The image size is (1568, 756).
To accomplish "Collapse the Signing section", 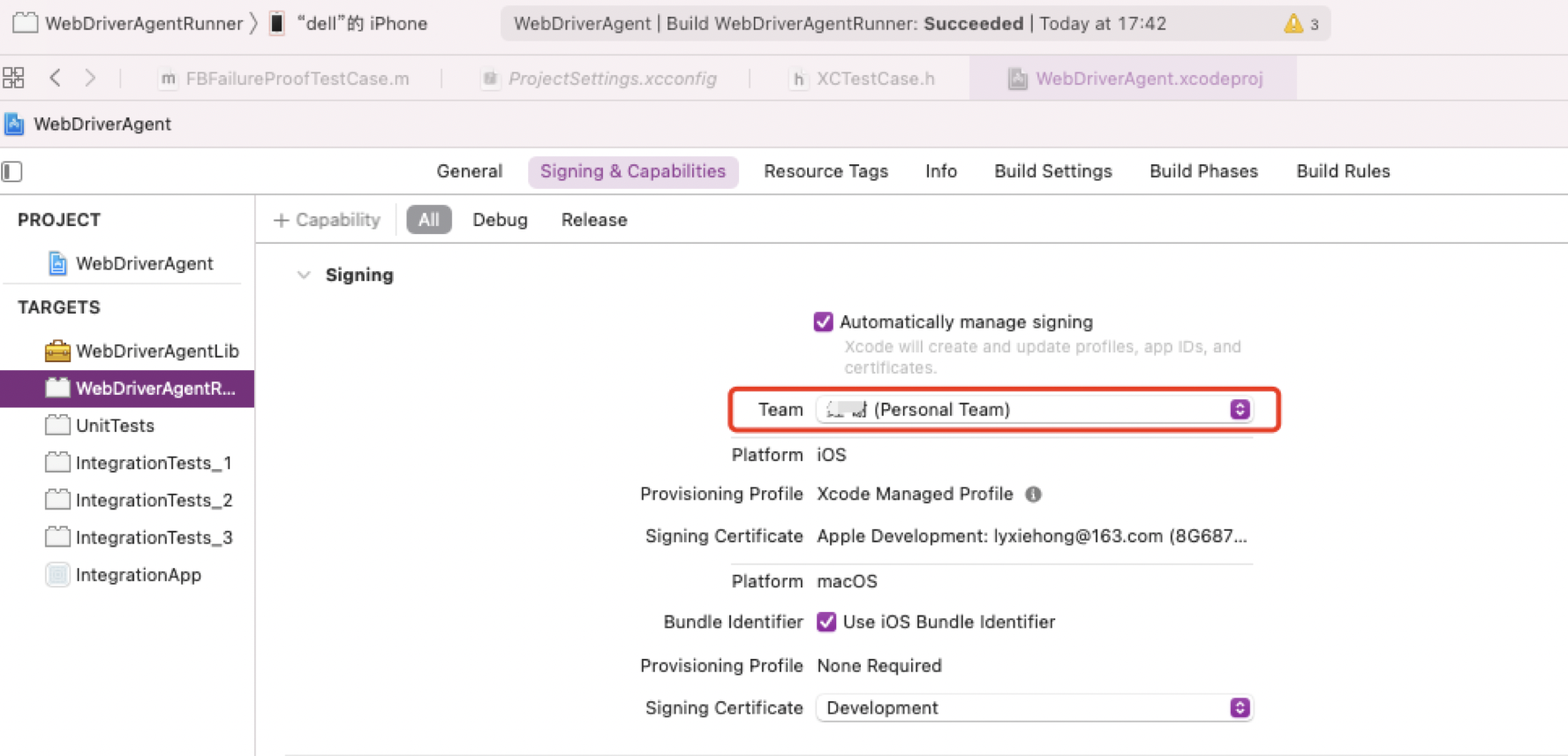I will tap(304, 275).
